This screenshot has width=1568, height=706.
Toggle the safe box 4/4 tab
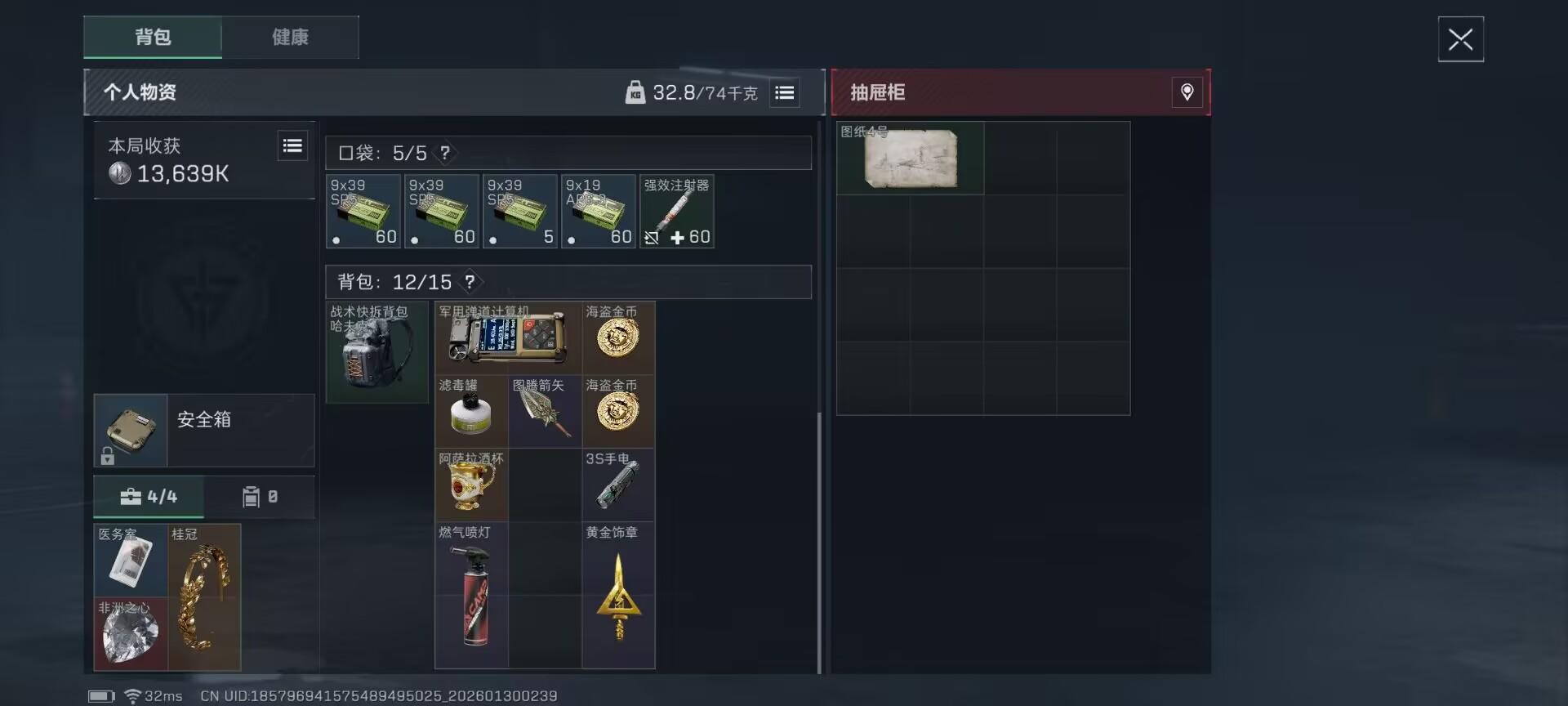[x=149, y=497]
